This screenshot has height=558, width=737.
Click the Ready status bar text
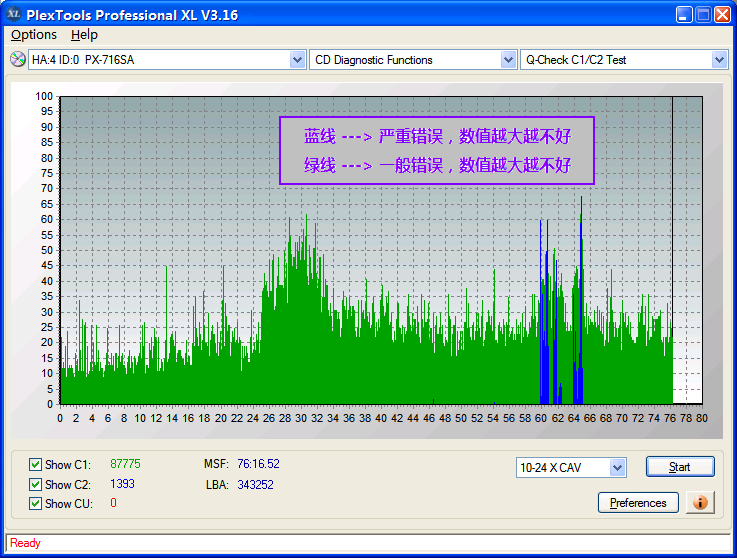pos(25,543)
